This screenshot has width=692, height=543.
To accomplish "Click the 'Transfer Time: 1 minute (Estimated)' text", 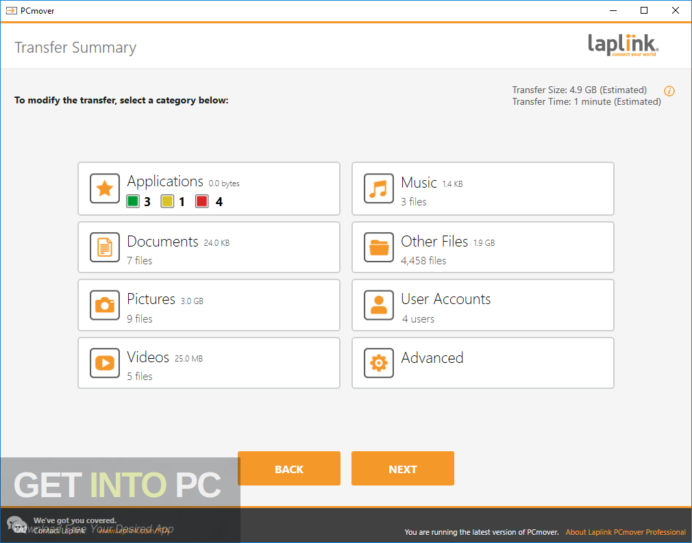I will coord(587,102).
